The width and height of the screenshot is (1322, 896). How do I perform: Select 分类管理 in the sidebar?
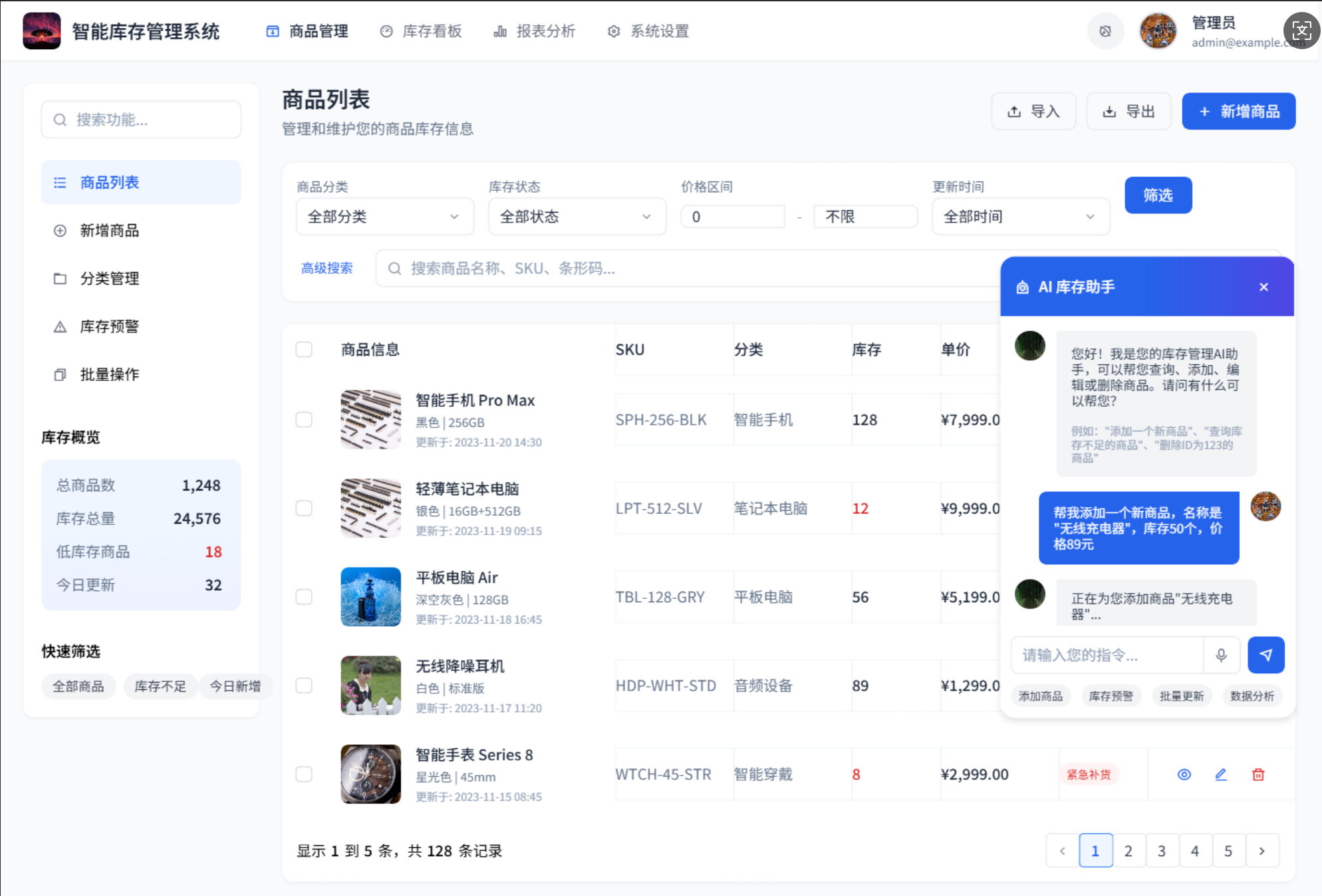click(x=108, y=279)
